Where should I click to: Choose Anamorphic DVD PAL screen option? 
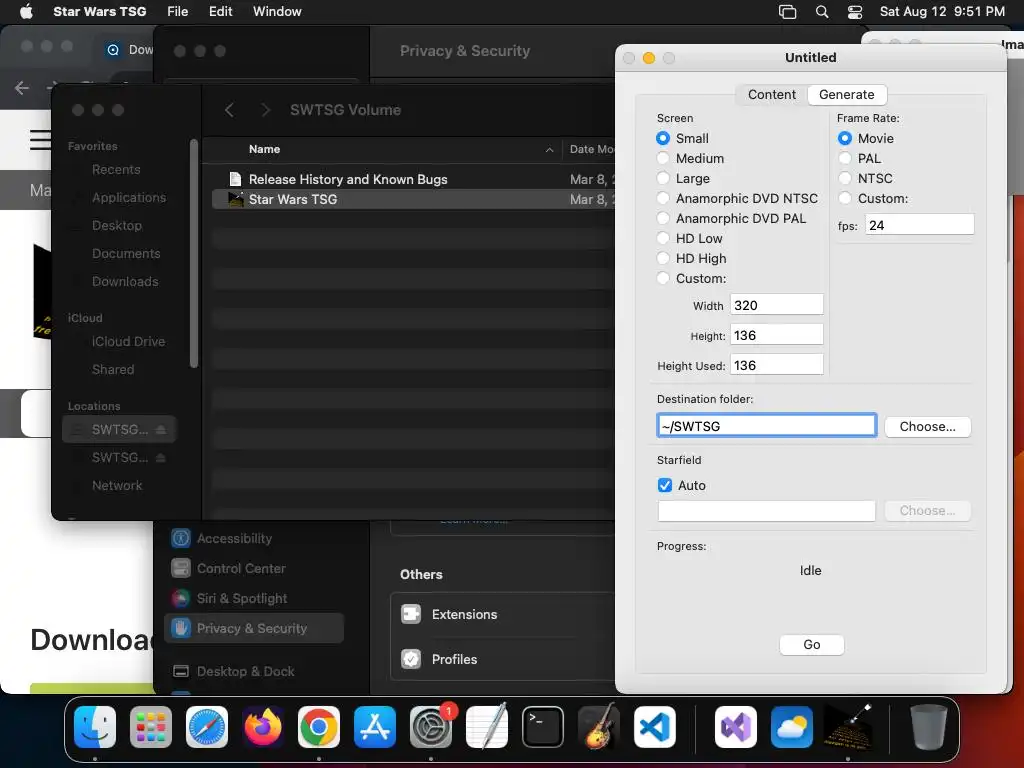663,218
